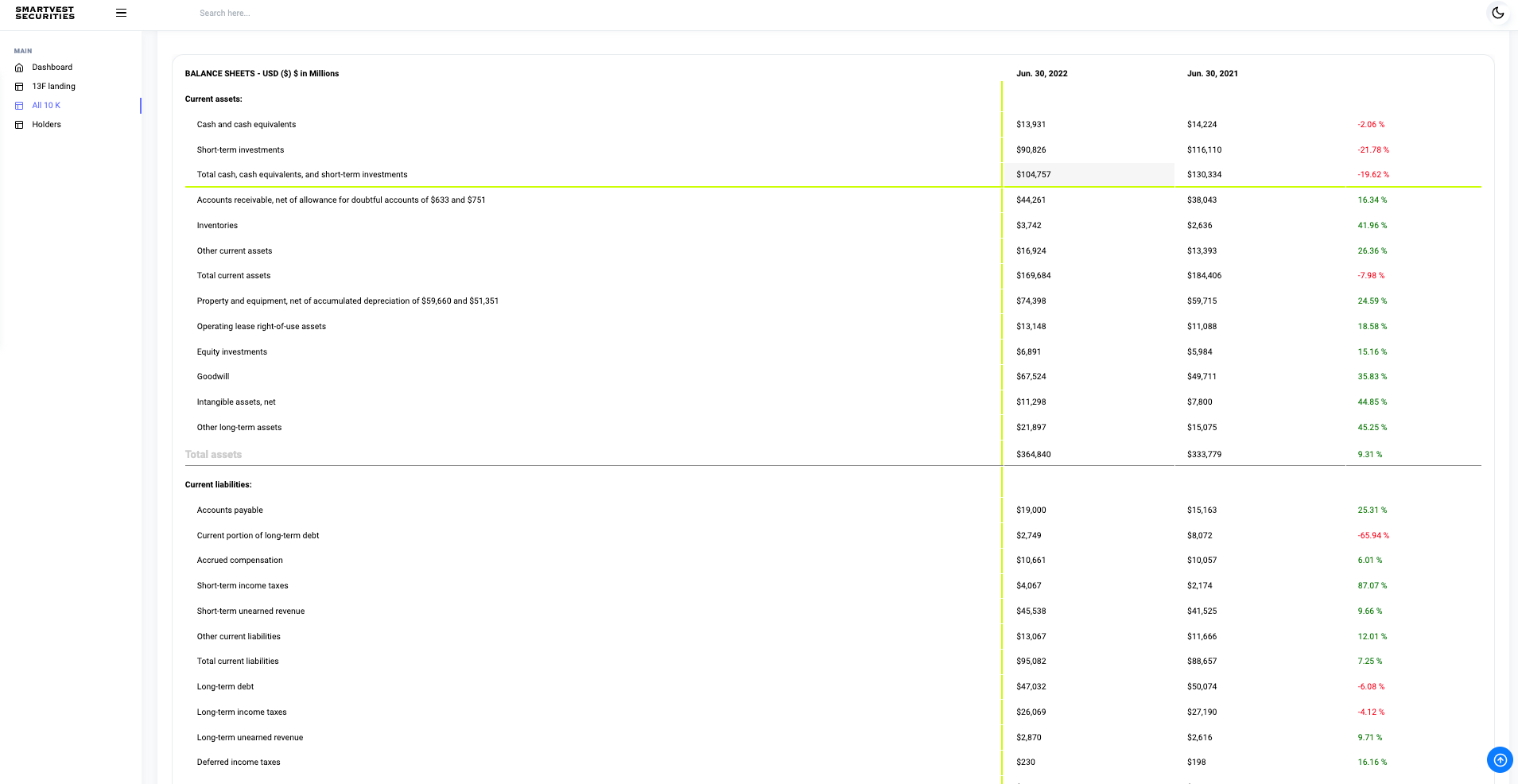Screen dimensions: 1518x784
Task: Click the 41.96 % inventories change
Action: pyautogui.click(x=1372, y=226)
